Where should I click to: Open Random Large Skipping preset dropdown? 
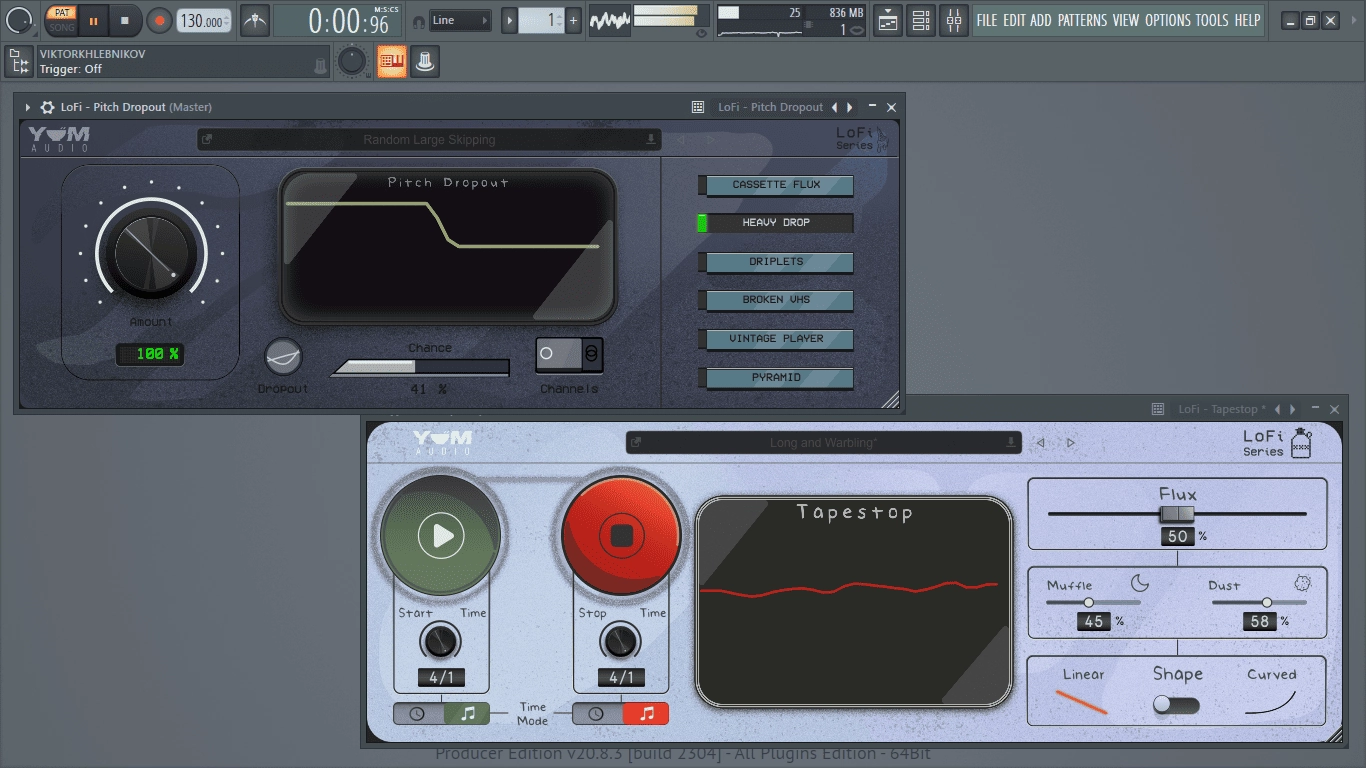pyautogui.click(x=429, y=140)
